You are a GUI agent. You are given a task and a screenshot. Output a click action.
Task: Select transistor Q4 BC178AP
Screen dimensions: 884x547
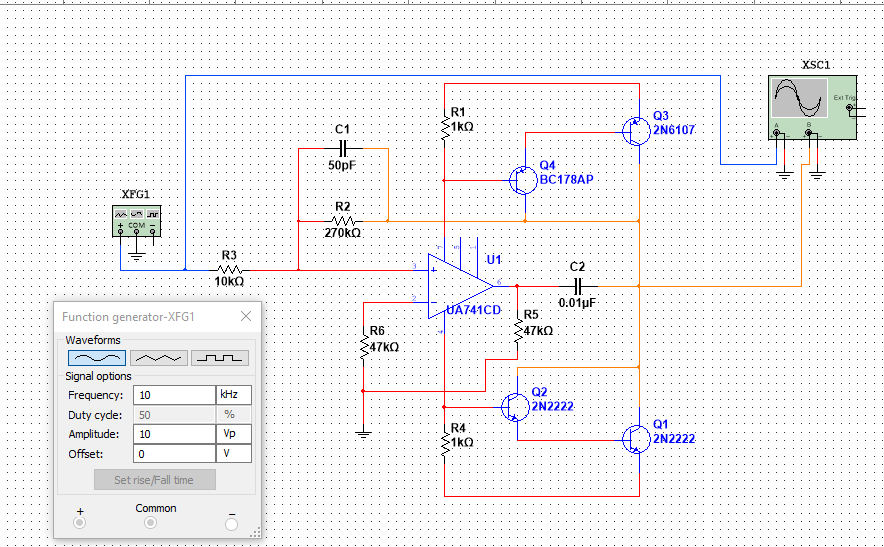pyautogui.click(x=523, y=180)
